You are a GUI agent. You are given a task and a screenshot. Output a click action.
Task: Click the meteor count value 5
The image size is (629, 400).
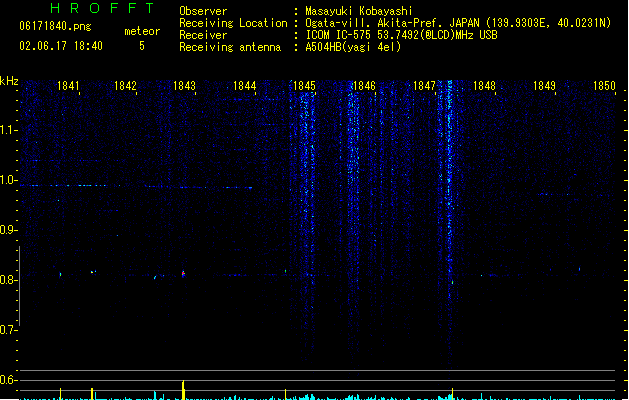point(142,46)
